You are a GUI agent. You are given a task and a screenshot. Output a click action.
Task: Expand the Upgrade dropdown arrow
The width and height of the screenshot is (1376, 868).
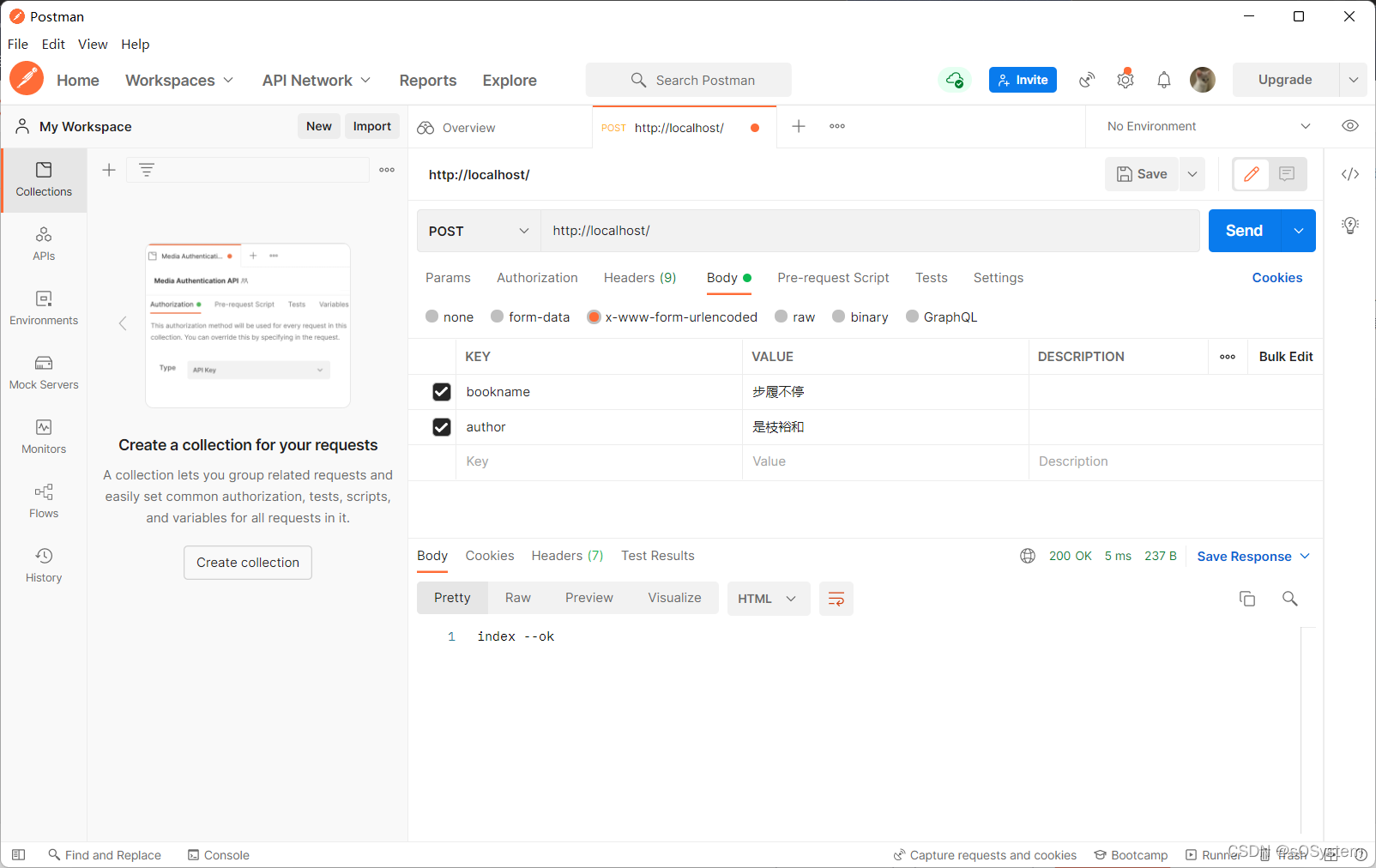1353,80
